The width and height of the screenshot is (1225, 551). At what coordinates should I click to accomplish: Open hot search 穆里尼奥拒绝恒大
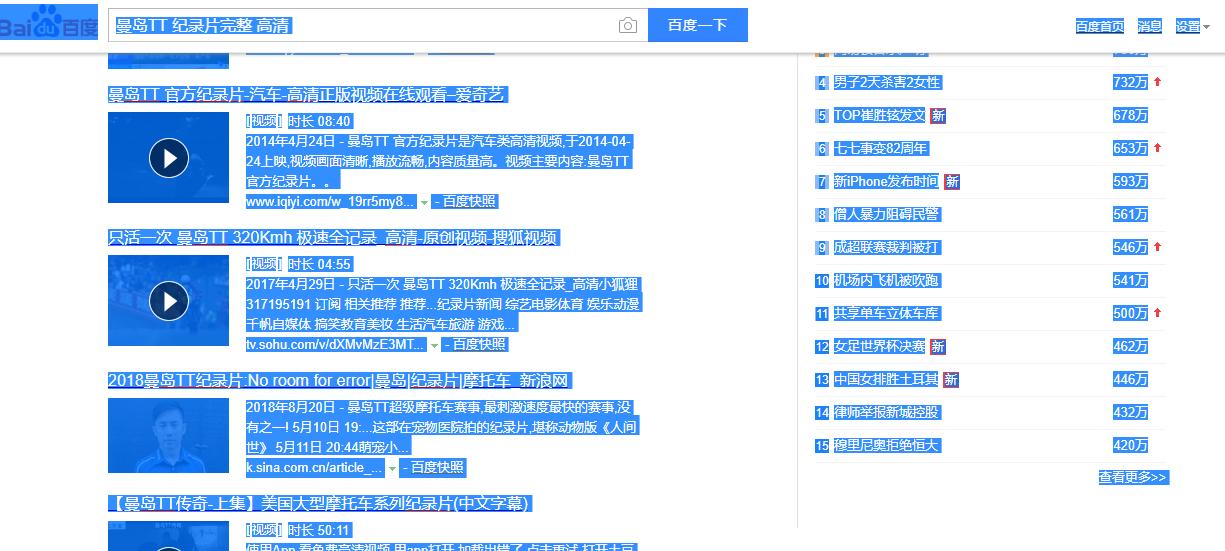click(x=887, y=445)
